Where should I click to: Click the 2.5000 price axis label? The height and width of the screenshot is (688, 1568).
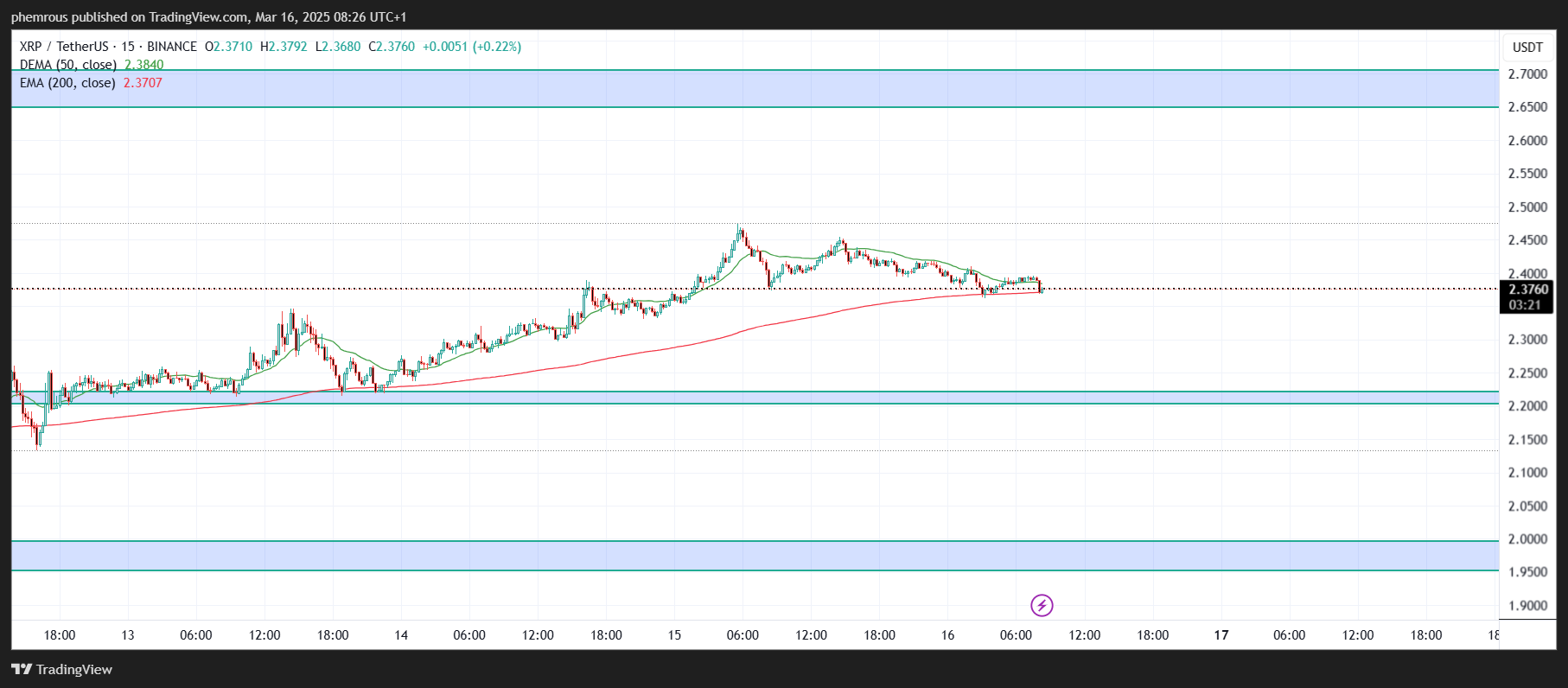(1527, 207)
